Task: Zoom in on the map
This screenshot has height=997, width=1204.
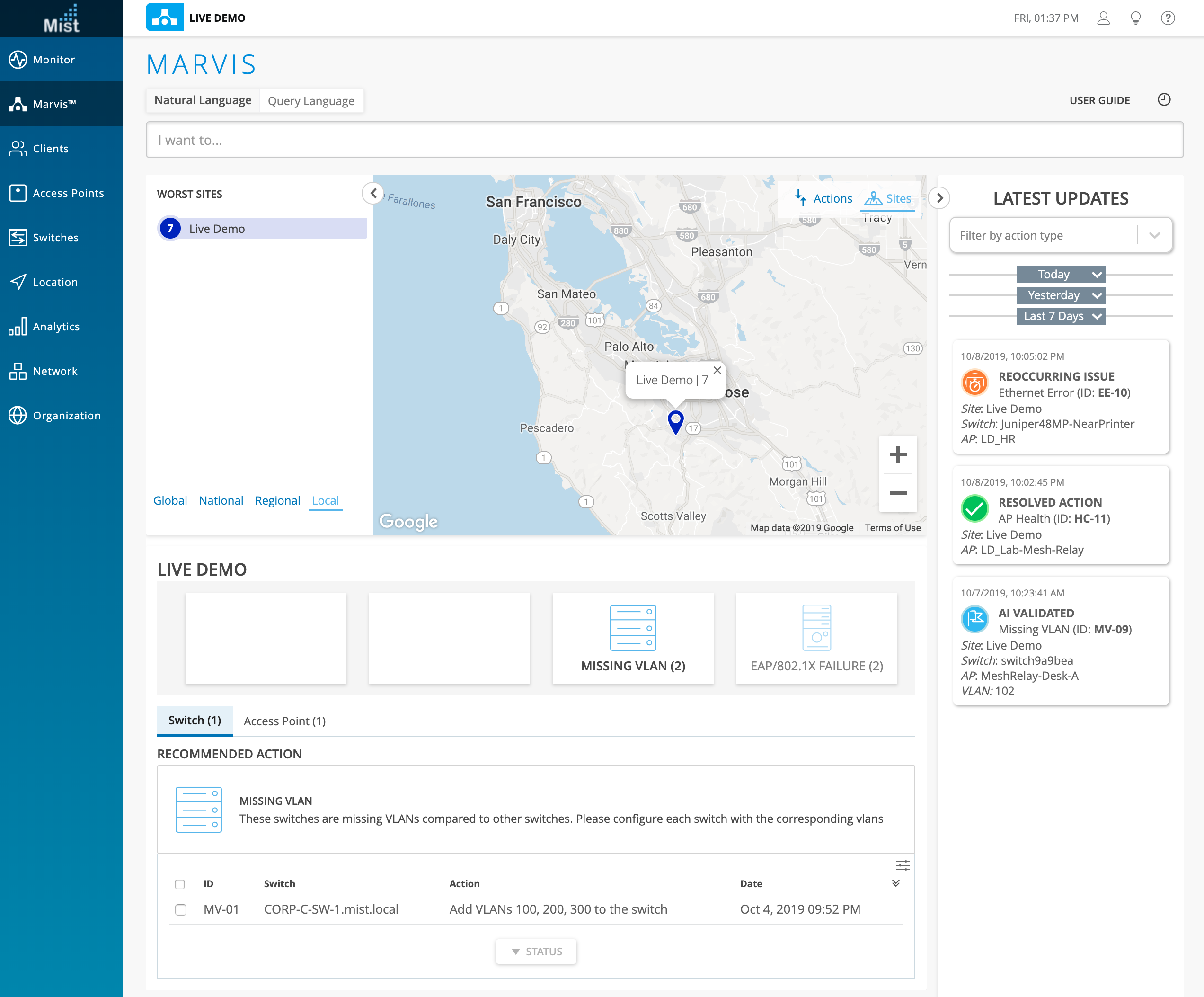Action: tap(898, 455)
